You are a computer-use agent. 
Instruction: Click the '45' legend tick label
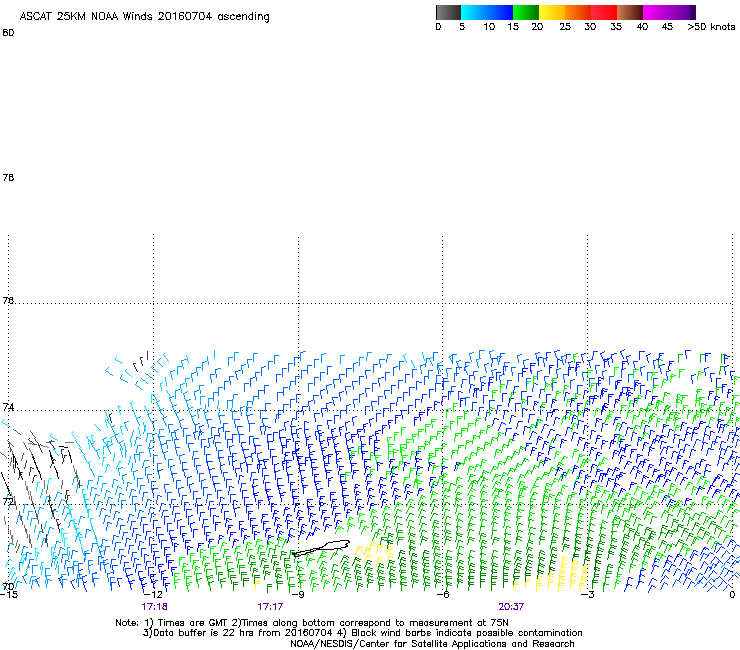(667, 27)
